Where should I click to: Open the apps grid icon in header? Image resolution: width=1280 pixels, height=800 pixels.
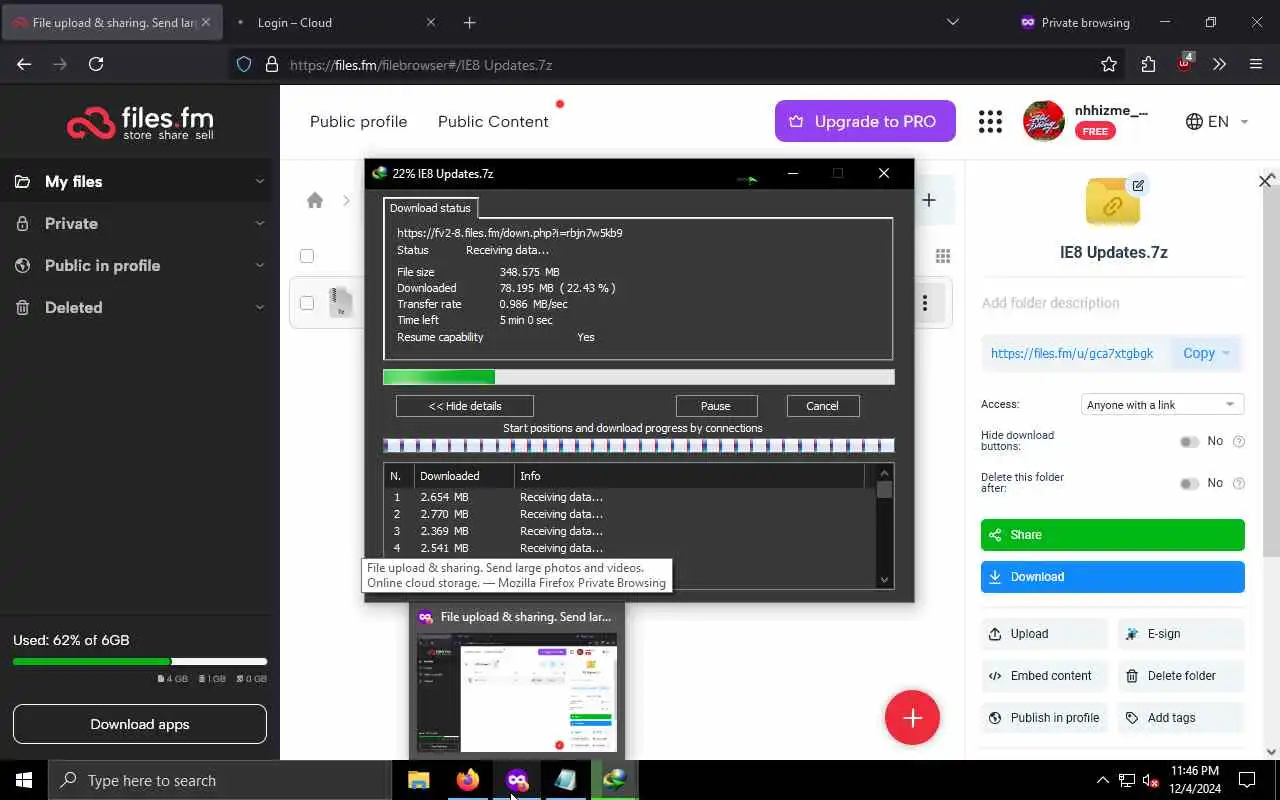point(990,121)
